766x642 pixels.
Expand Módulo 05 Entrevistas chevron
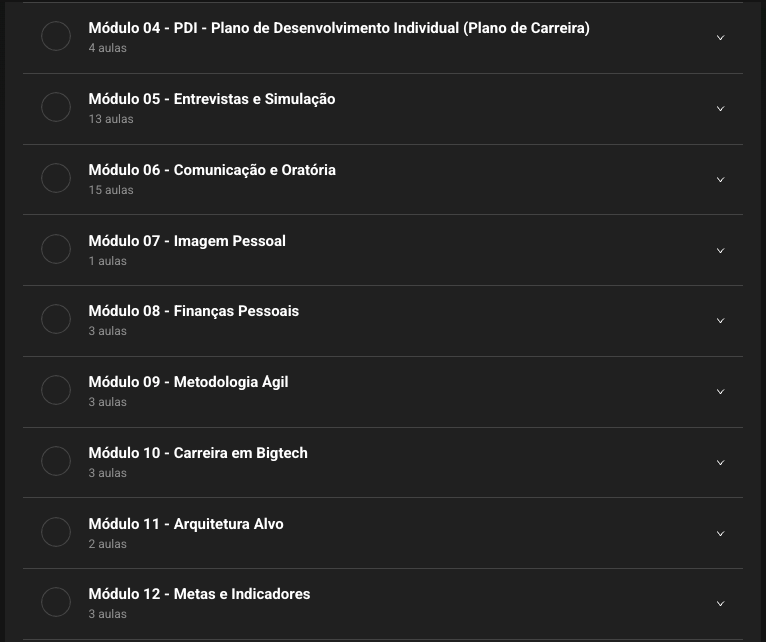pos(720,109)
